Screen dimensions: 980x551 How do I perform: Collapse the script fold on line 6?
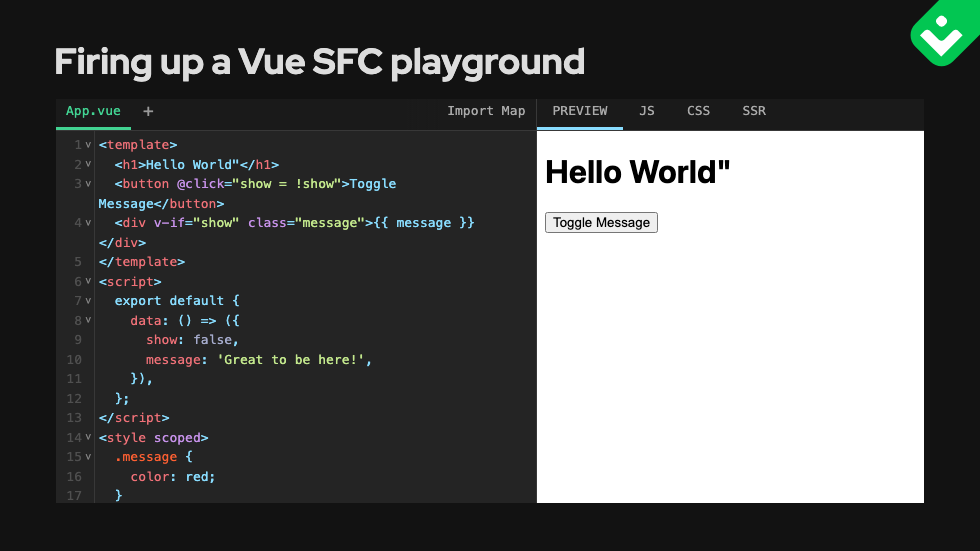point(88,282)
